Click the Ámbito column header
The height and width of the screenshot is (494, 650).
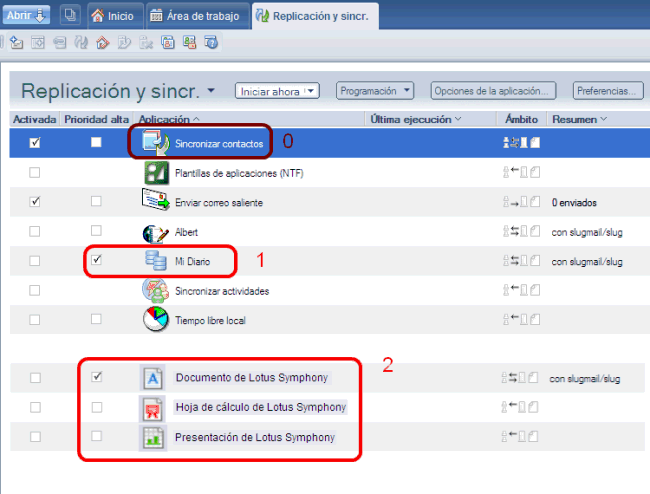pos(521,119)
